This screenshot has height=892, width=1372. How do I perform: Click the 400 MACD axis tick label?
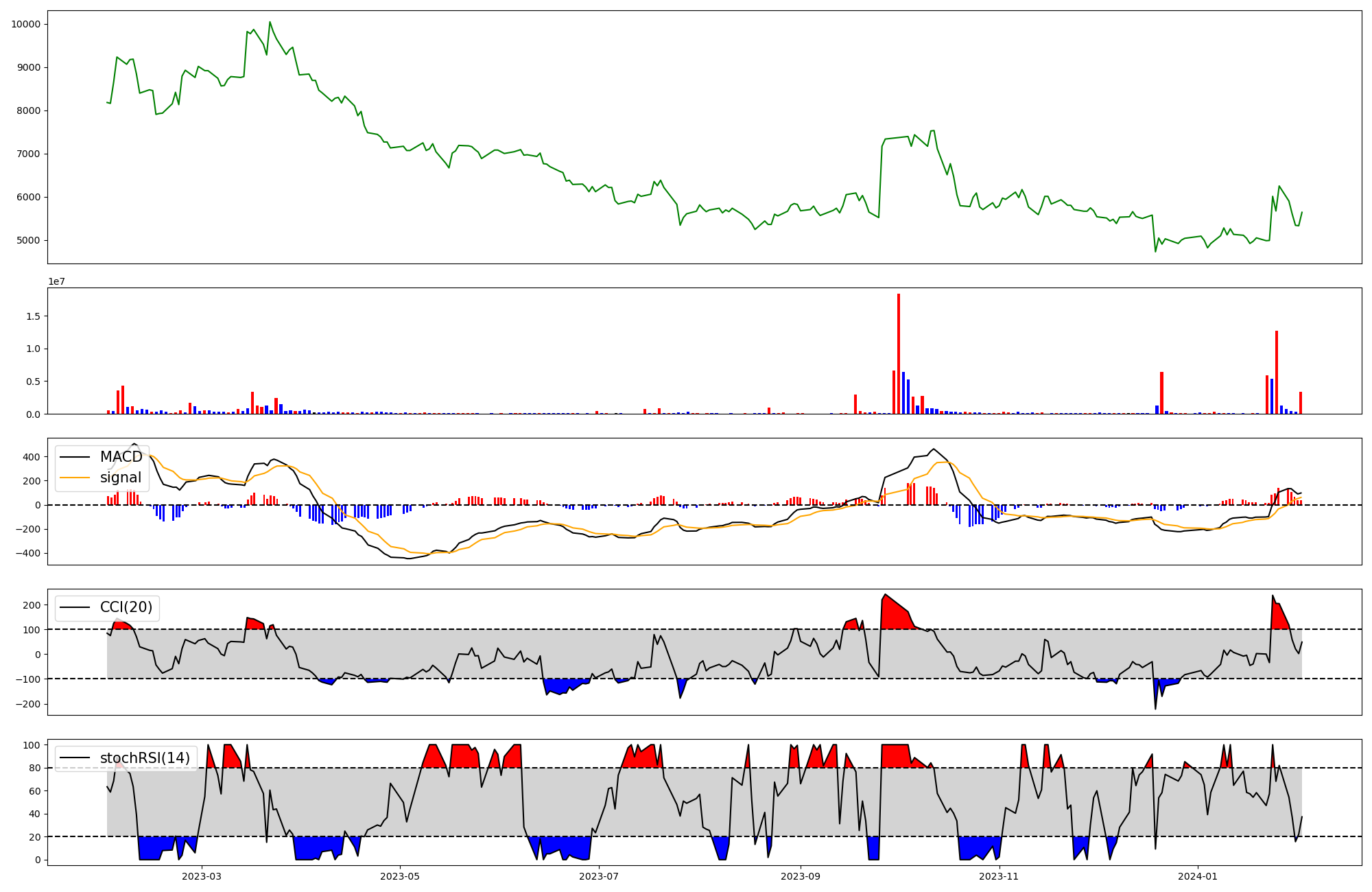(32, 457)
